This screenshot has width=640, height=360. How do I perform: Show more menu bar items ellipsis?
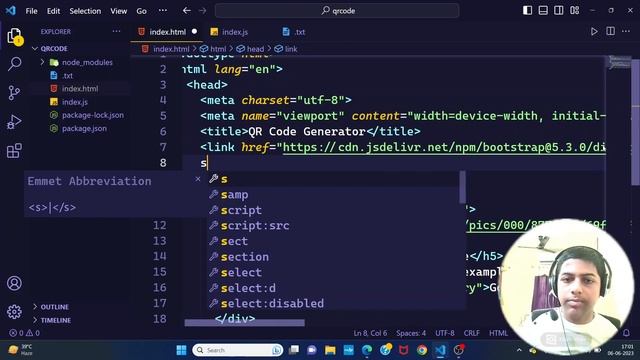[162, 11]
